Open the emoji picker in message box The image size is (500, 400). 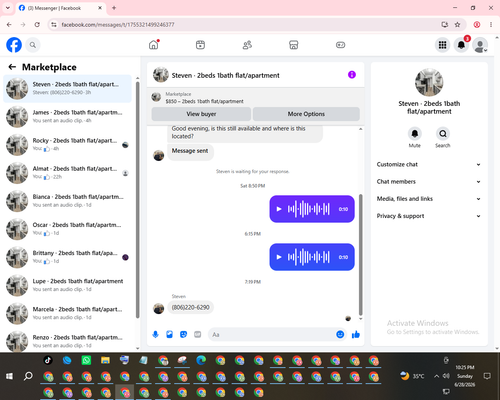click(340, 334)
